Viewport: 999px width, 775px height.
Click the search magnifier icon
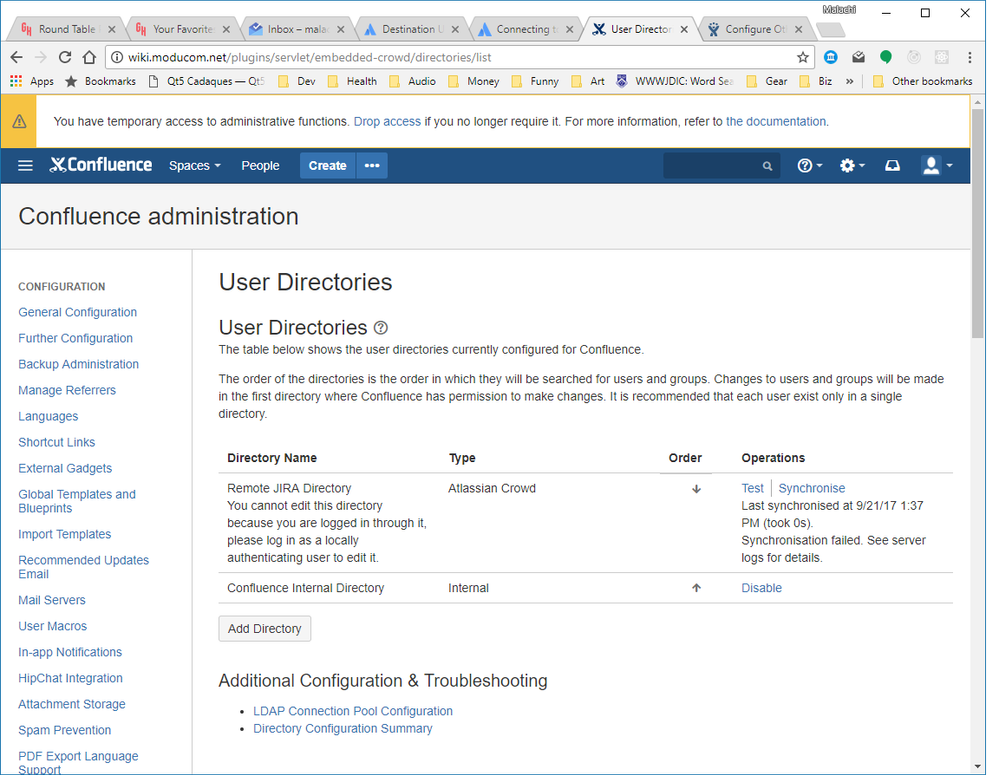[767, 166]
